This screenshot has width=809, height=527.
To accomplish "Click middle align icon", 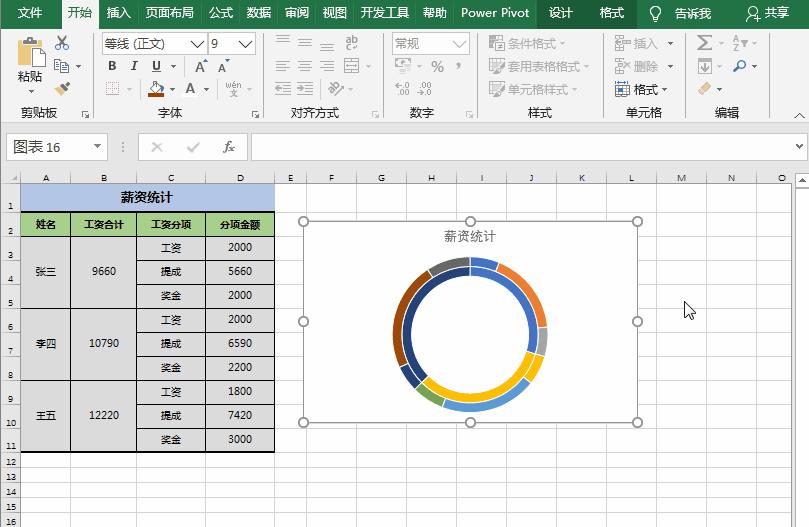I will click(305, 43).
